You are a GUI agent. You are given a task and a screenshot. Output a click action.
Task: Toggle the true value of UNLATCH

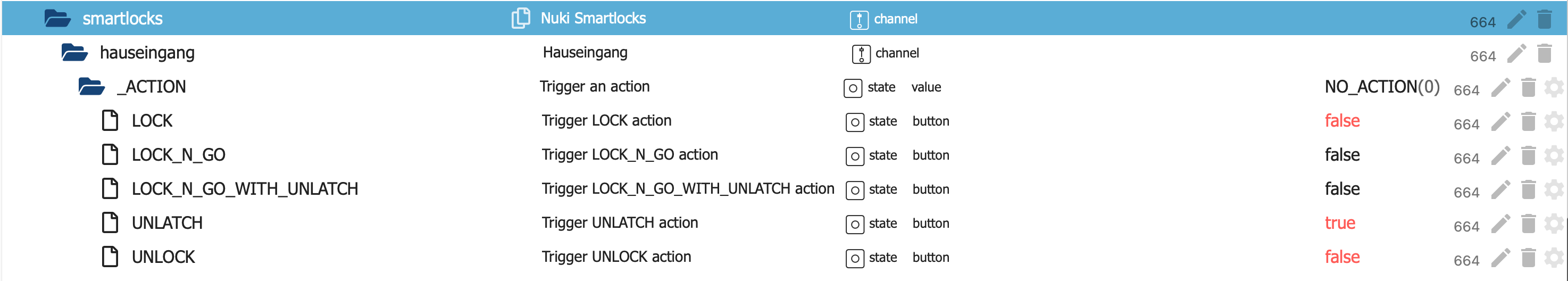pyautogui.click(x=1340, y=223)
